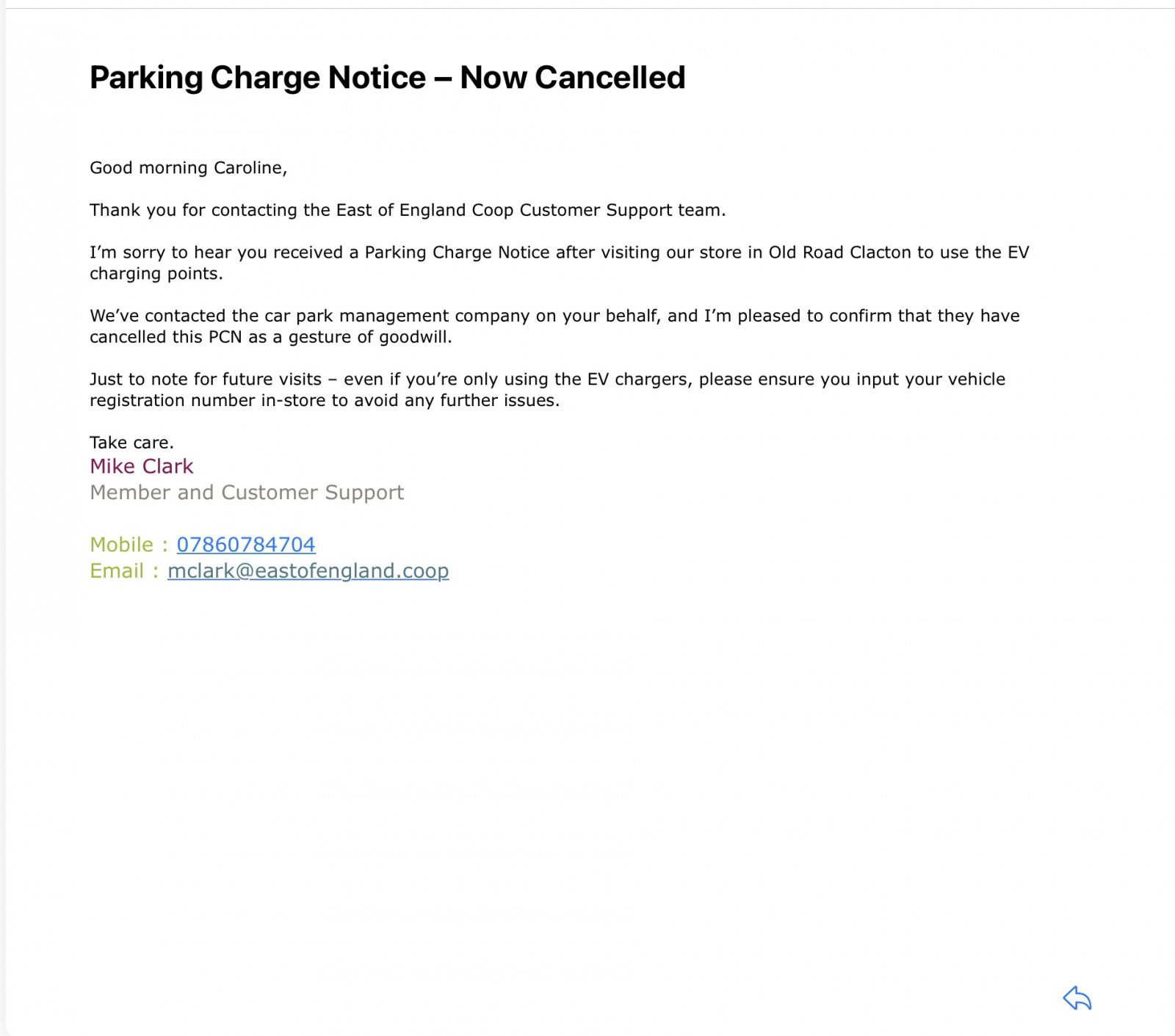Open the mobile number 07860784704 link
The height and width of the screenshot is (1036, 1175).
[x=246, y=544]
